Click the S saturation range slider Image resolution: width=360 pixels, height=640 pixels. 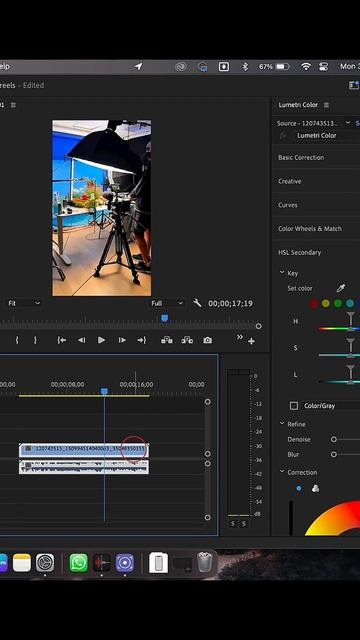click(x=339, y=355)
